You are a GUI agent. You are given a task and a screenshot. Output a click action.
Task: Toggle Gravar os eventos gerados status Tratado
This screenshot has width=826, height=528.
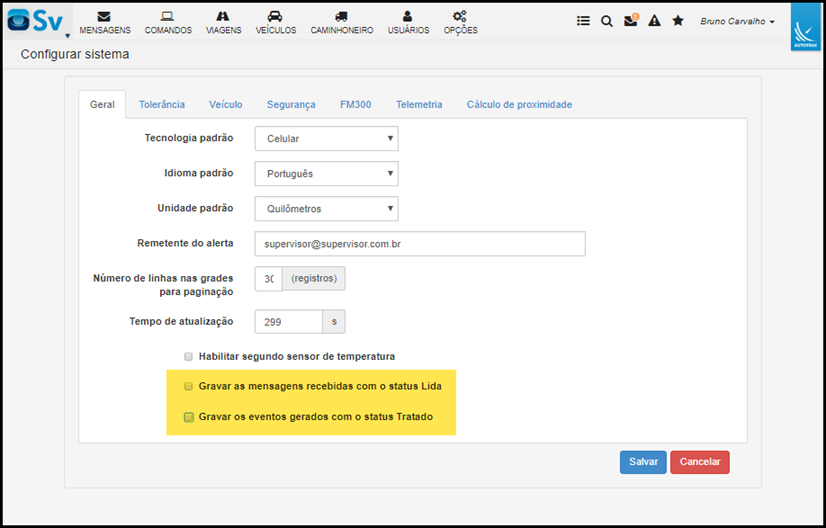pos(188,417)
